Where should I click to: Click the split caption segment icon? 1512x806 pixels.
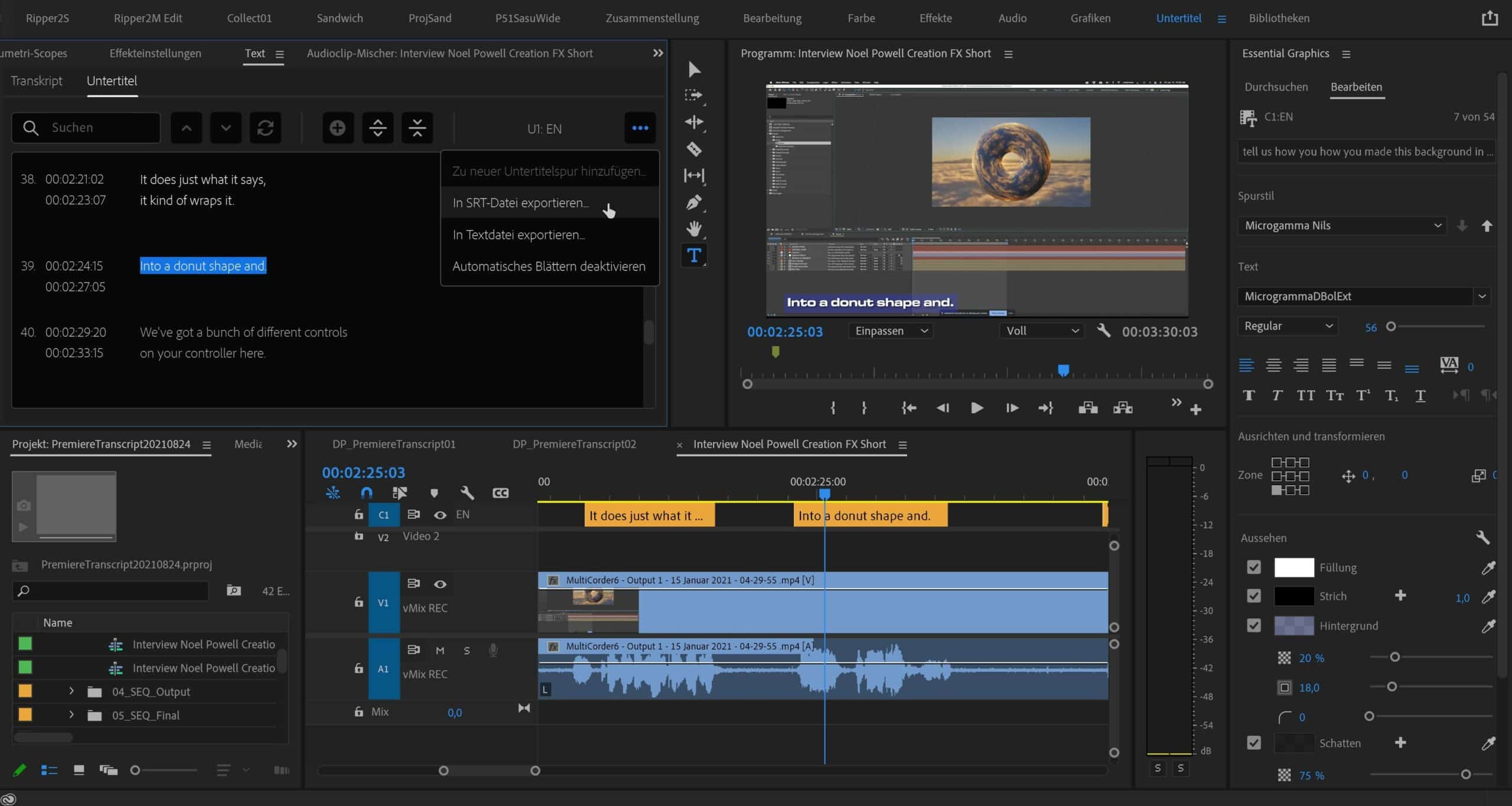pos(377,128)
